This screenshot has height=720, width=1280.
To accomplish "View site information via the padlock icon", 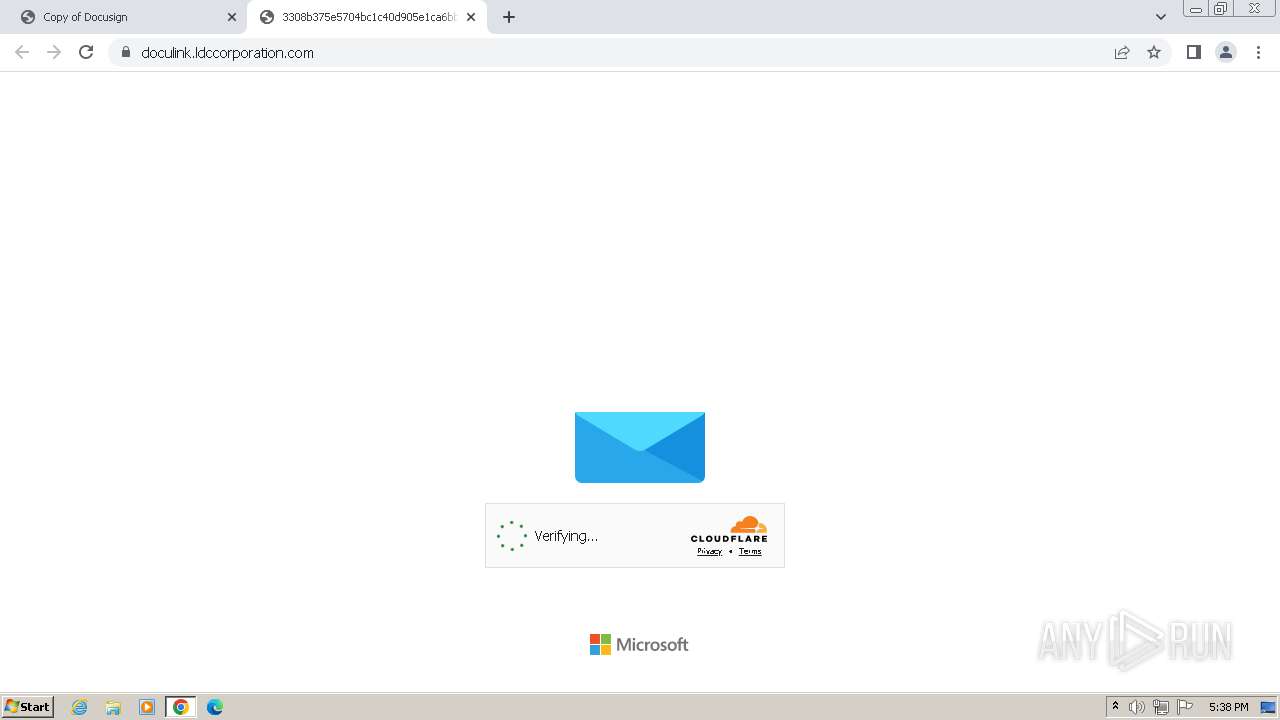I will point(126,52).
